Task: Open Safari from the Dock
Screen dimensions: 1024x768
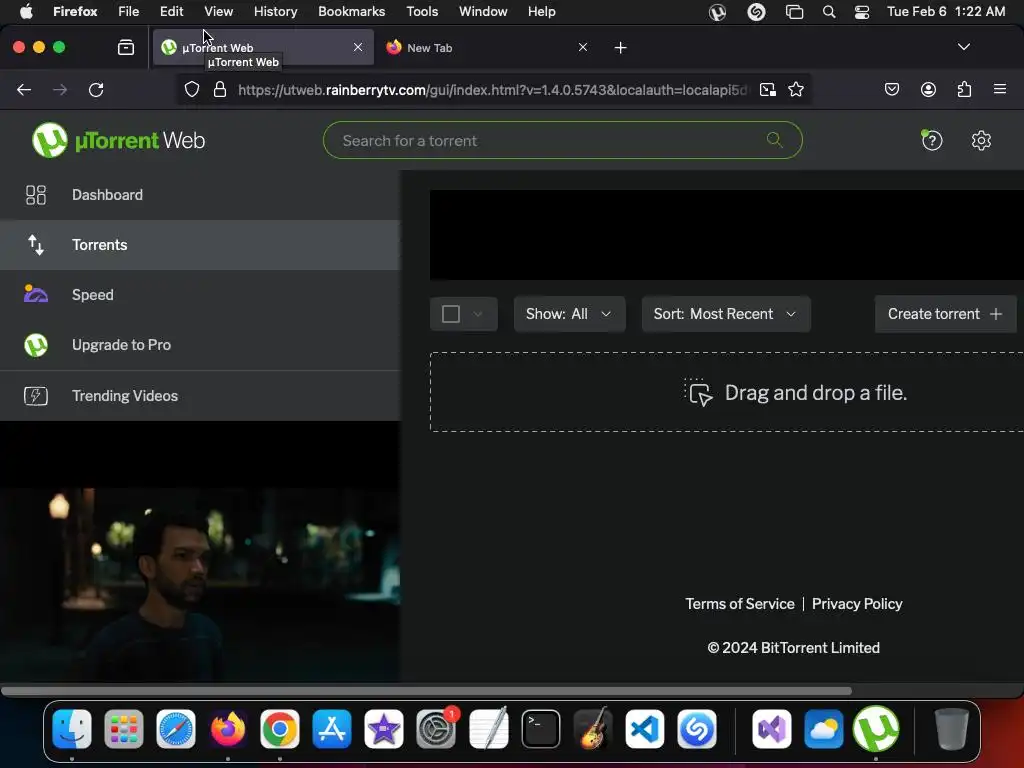Action: click(176, 729)
